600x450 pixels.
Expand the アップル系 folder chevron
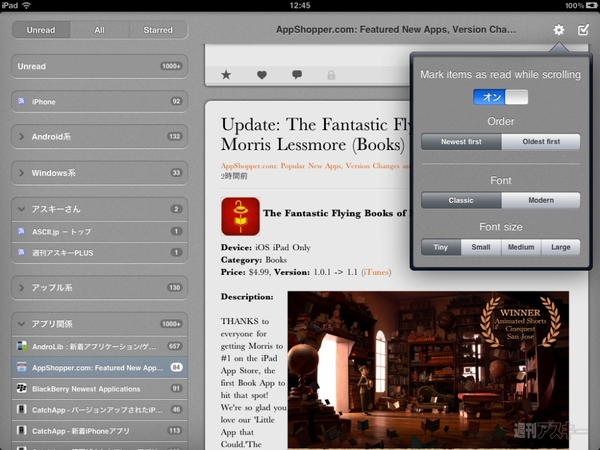click(21, 287)
